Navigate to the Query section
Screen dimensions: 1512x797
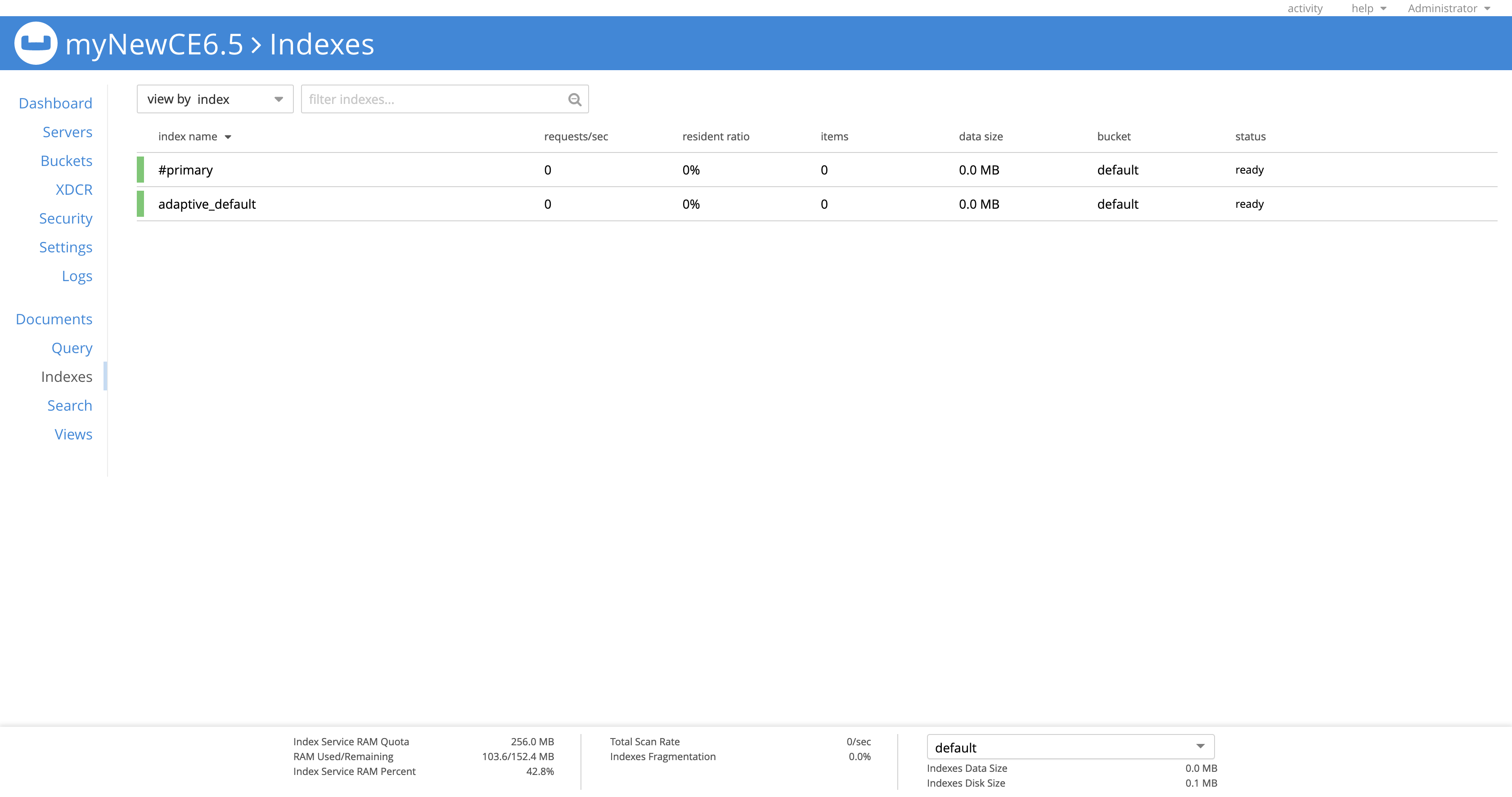point(72,348)
